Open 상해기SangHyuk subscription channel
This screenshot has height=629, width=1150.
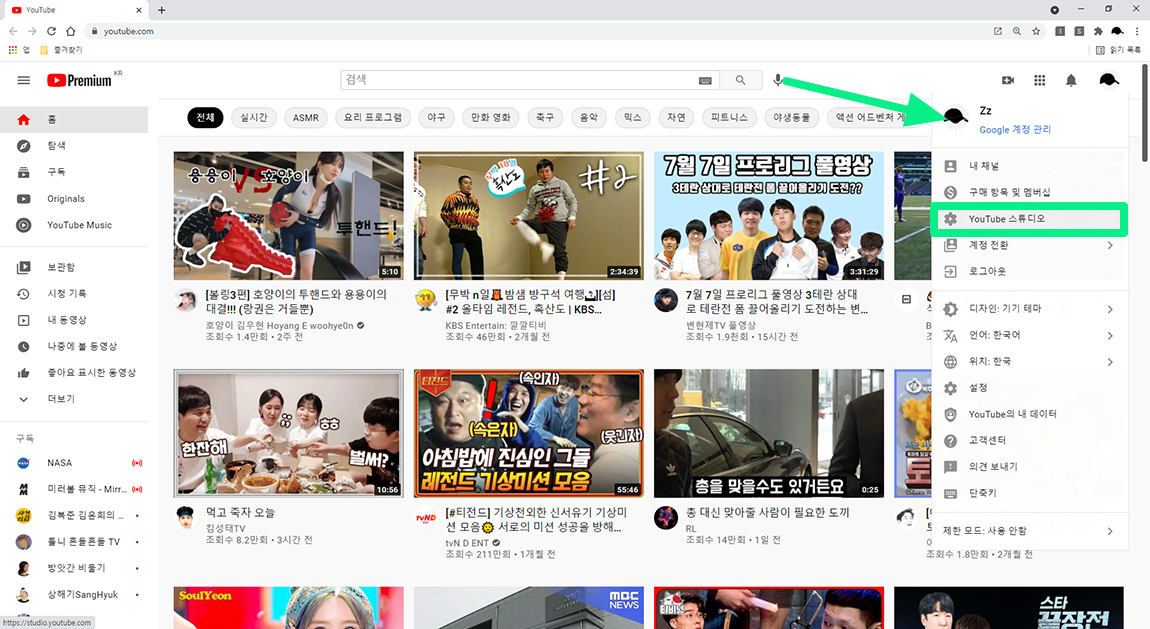coord(74,595)
